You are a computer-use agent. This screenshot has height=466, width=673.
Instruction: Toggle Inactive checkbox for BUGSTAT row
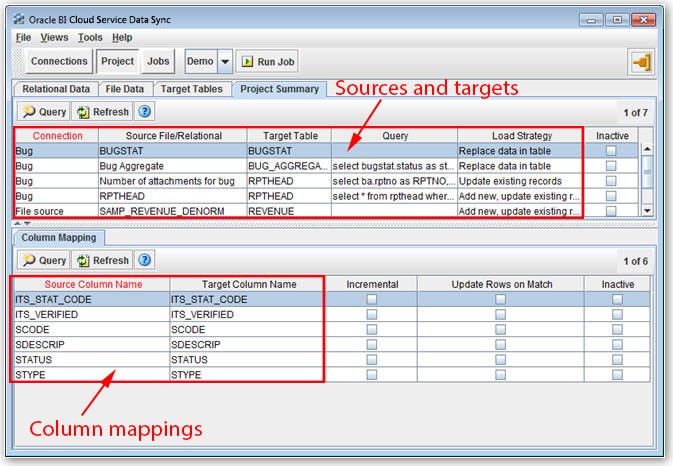[611, 151]
